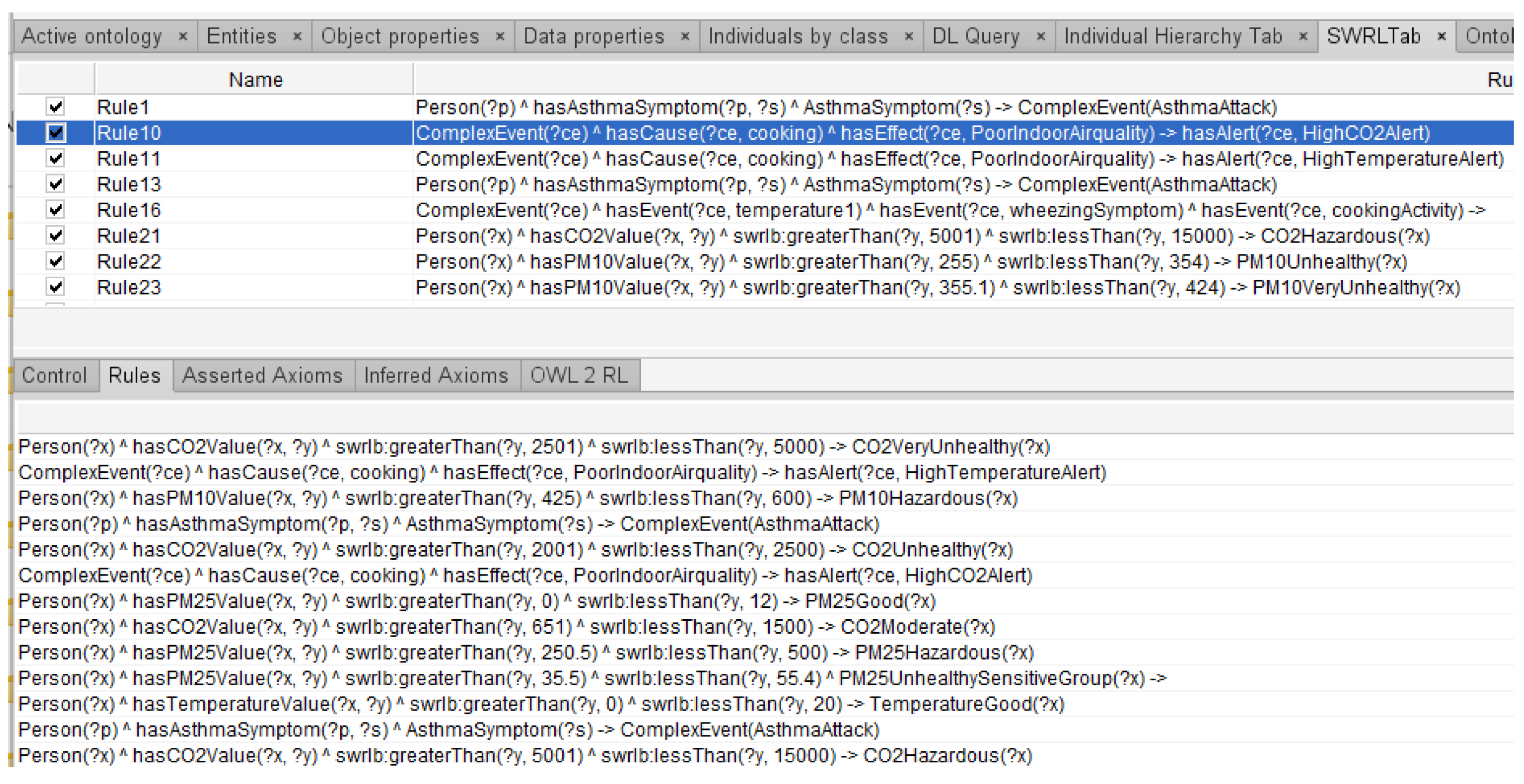Close the Individuals by class tab
This screenshot has height=784, width=1524.
point(909,37)
